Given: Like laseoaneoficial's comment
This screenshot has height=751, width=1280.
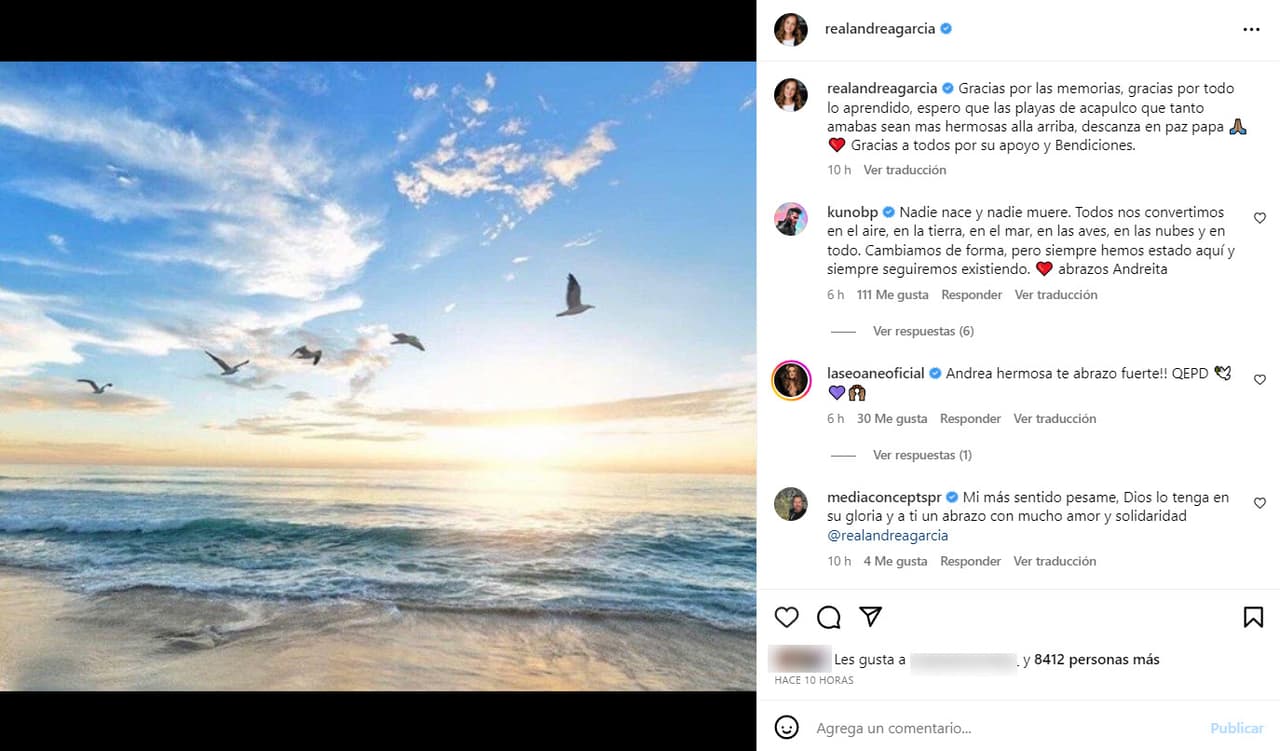Looking at the screenshot, I should click(x=1260, y=380).
